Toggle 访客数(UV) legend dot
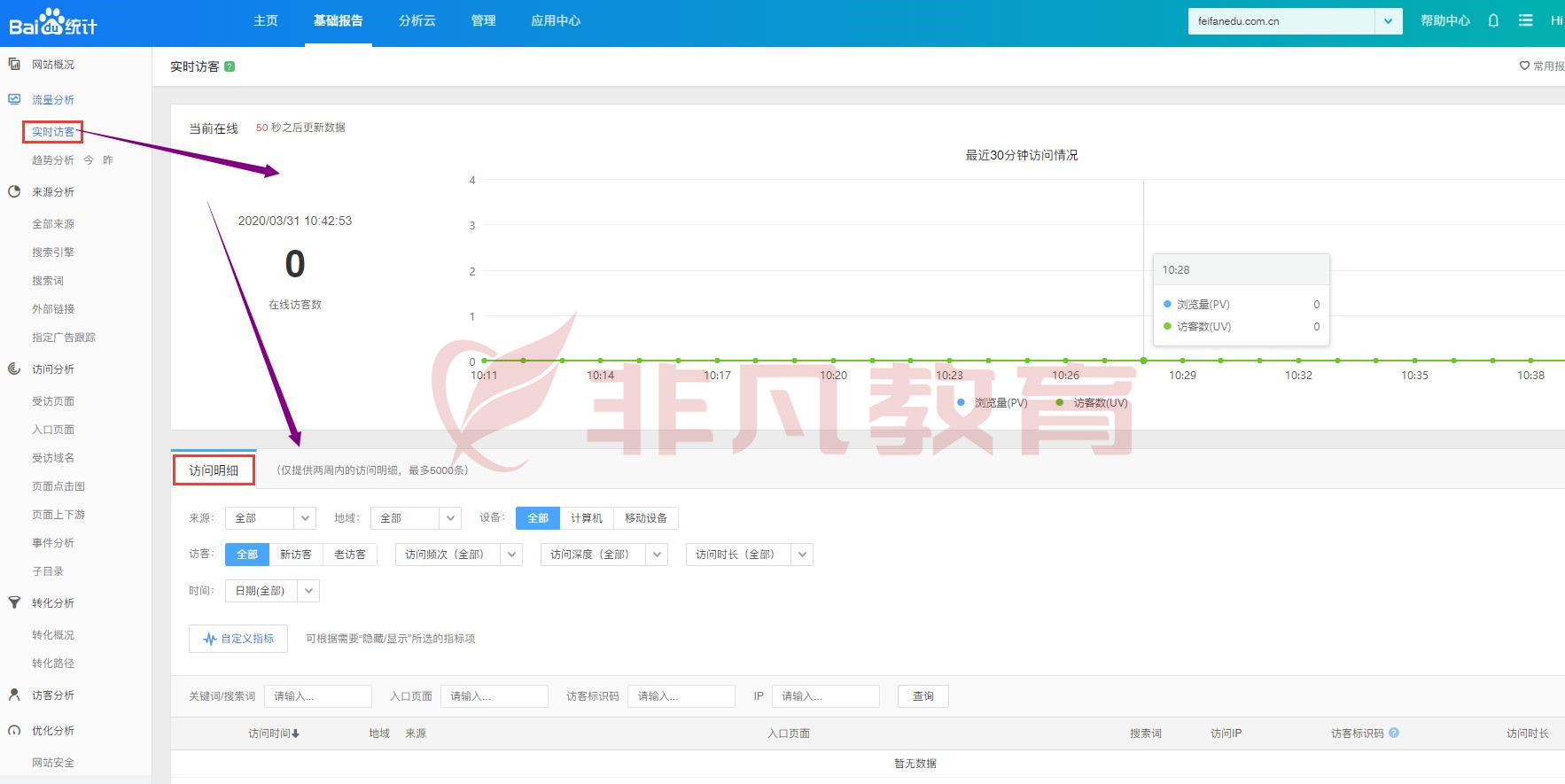 pyautogui.click(x=1060, y=402)
